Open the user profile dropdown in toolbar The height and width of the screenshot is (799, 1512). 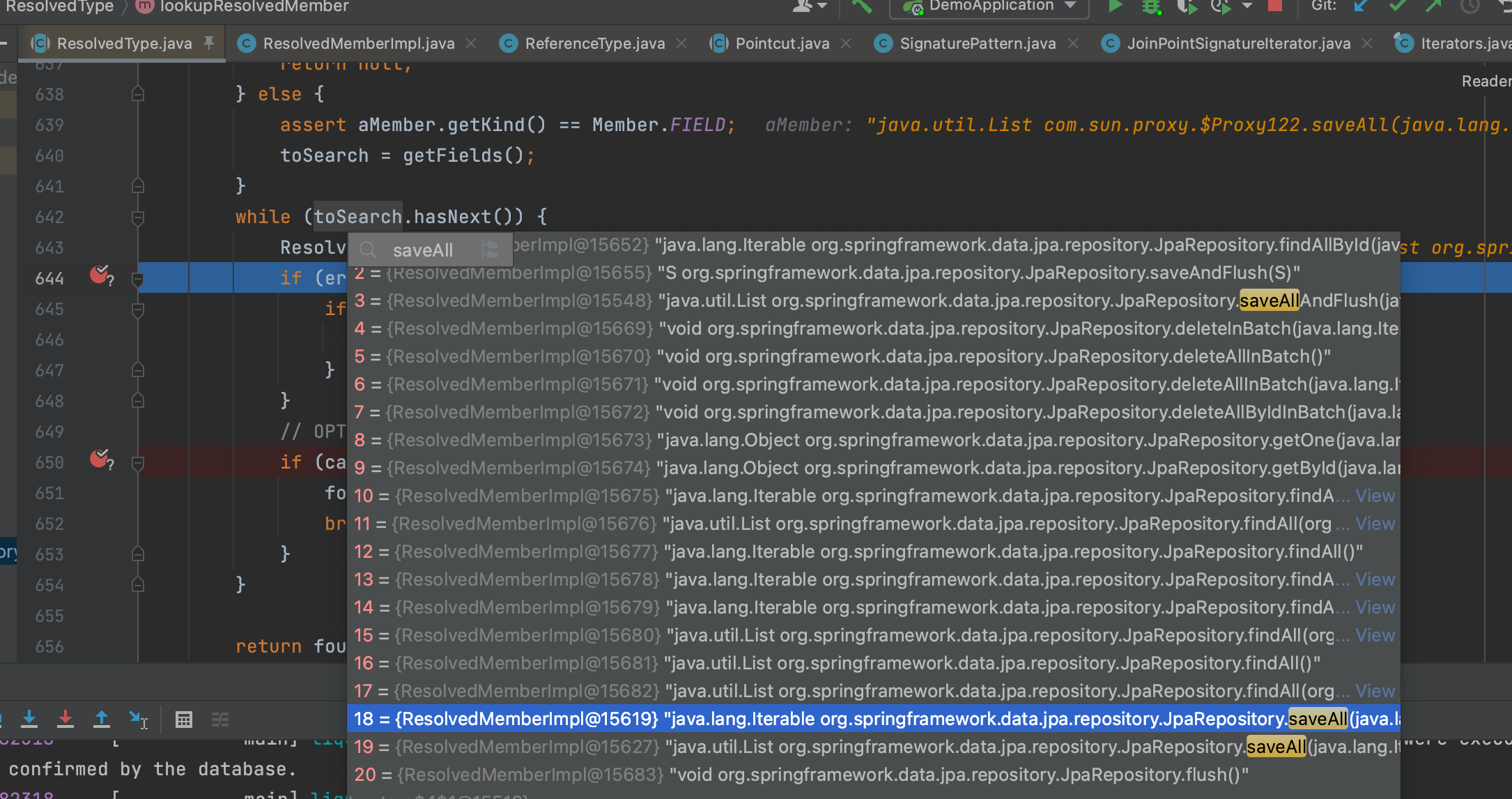pos(810,6)
